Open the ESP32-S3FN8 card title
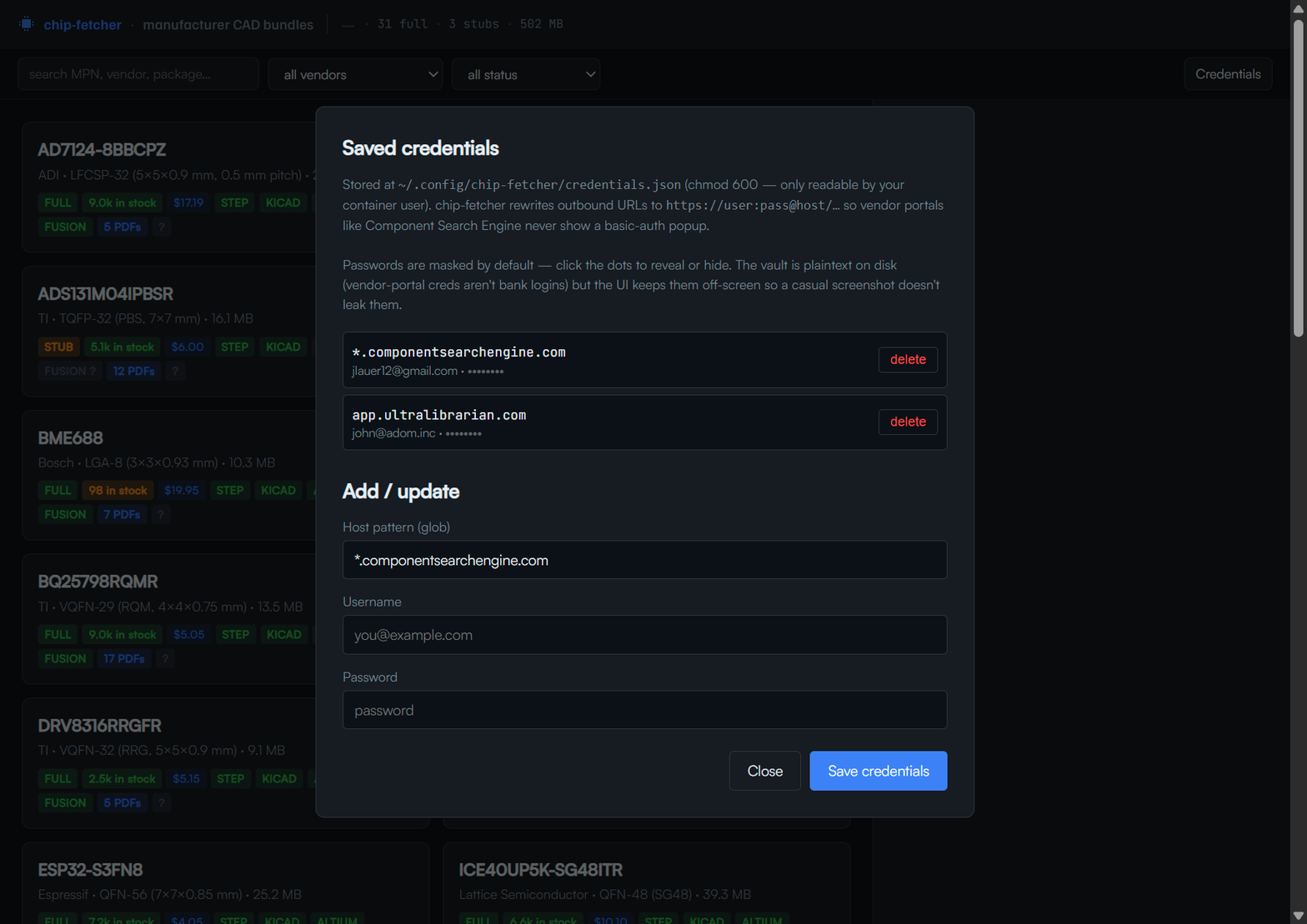Image resolution: width=1307 pixels, height=924 pixels. [x=90, y=870]
